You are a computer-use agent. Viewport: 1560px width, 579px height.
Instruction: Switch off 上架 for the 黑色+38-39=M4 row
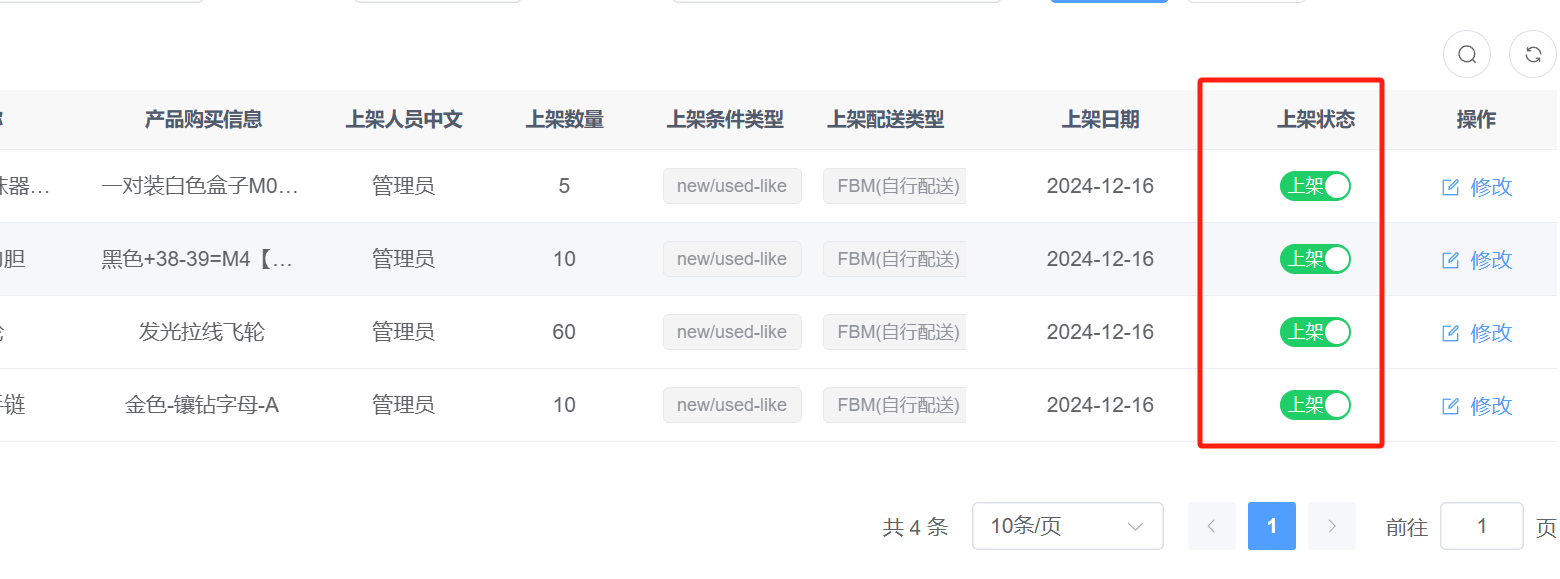point(1315,259)
